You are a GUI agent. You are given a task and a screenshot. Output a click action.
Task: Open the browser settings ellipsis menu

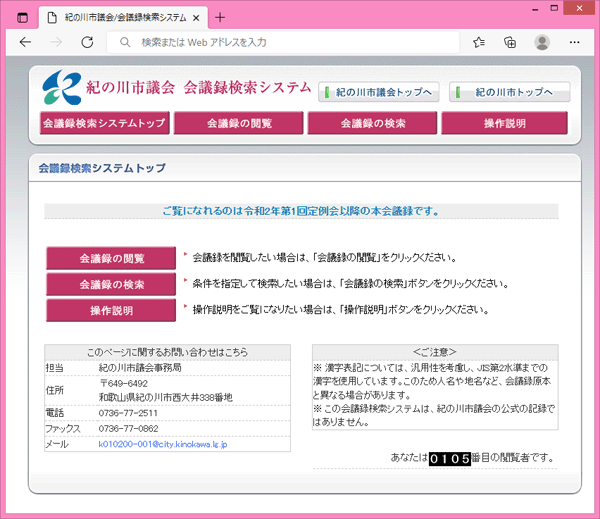click(574, 42)
